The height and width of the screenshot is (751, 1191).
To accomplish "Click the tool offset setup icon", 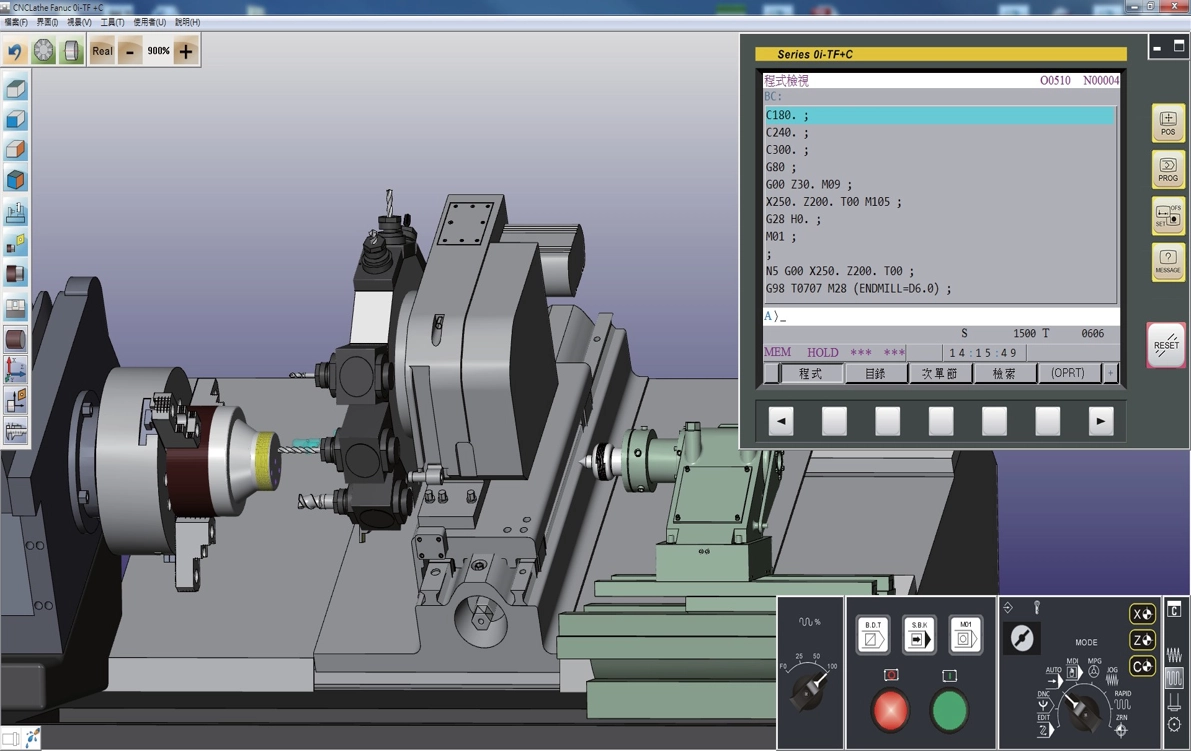I will [15, 399].
